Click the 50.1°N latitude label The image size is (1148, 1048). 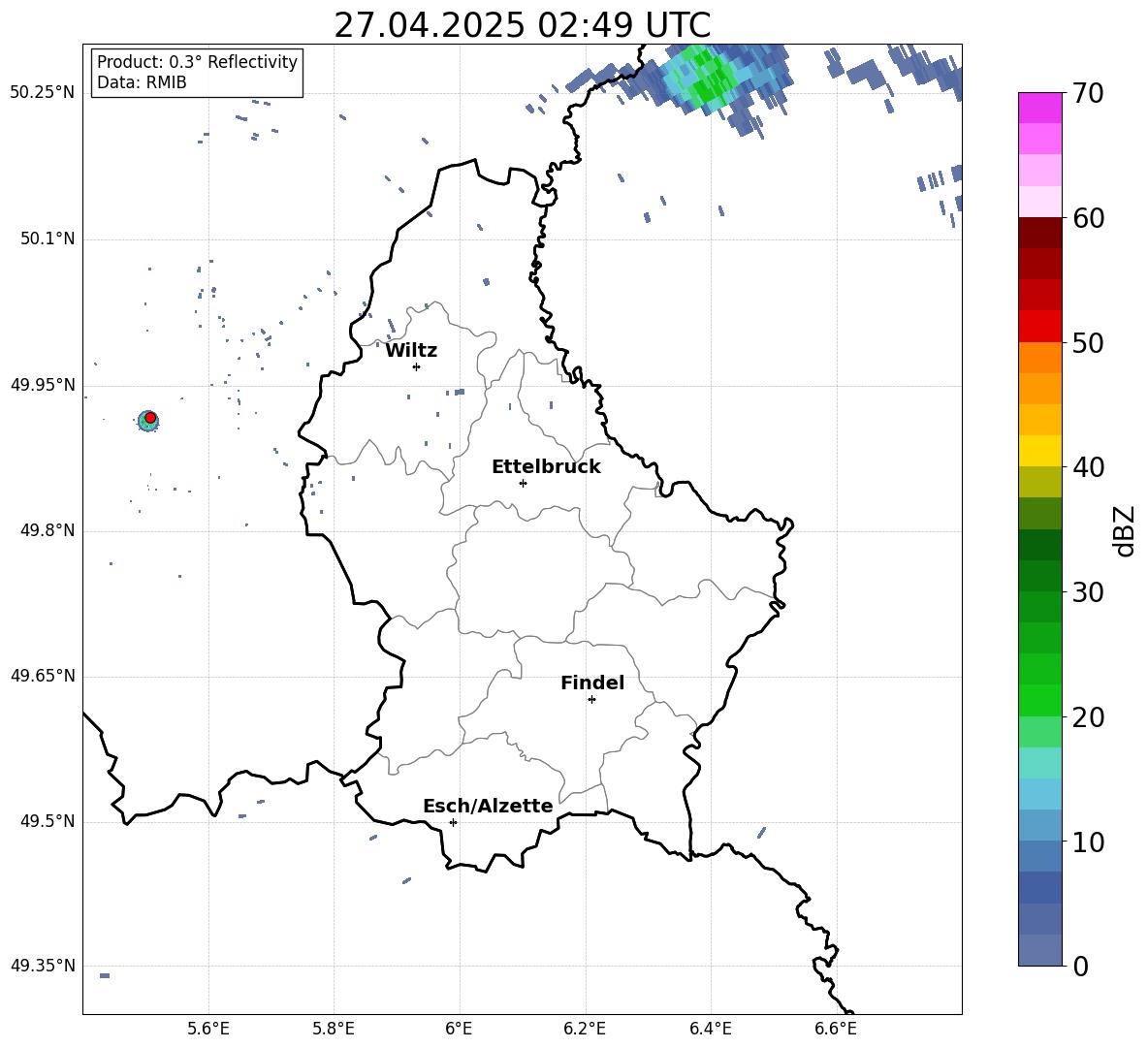pos(48,239)
